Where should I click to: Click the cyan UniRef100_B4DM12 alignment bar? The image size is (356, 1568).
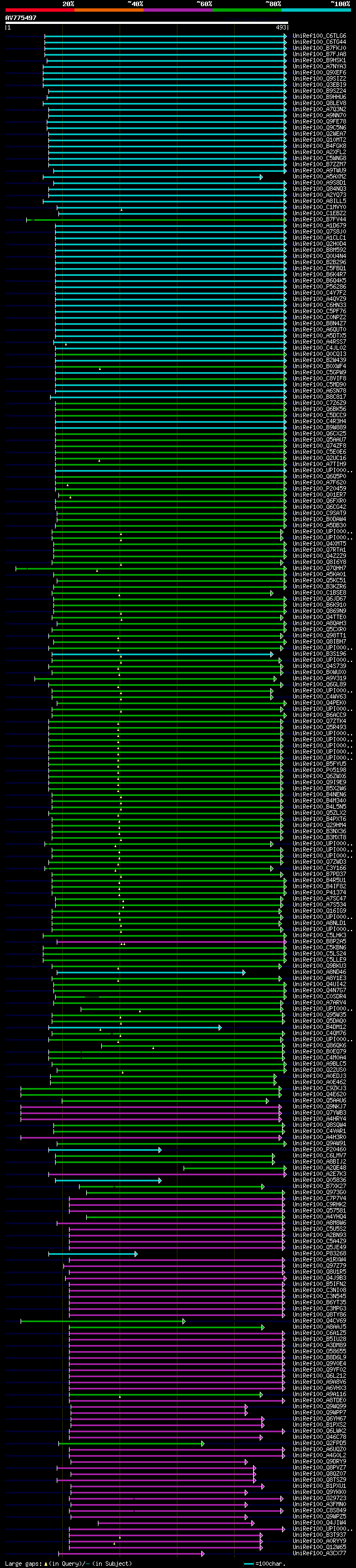135,1027
